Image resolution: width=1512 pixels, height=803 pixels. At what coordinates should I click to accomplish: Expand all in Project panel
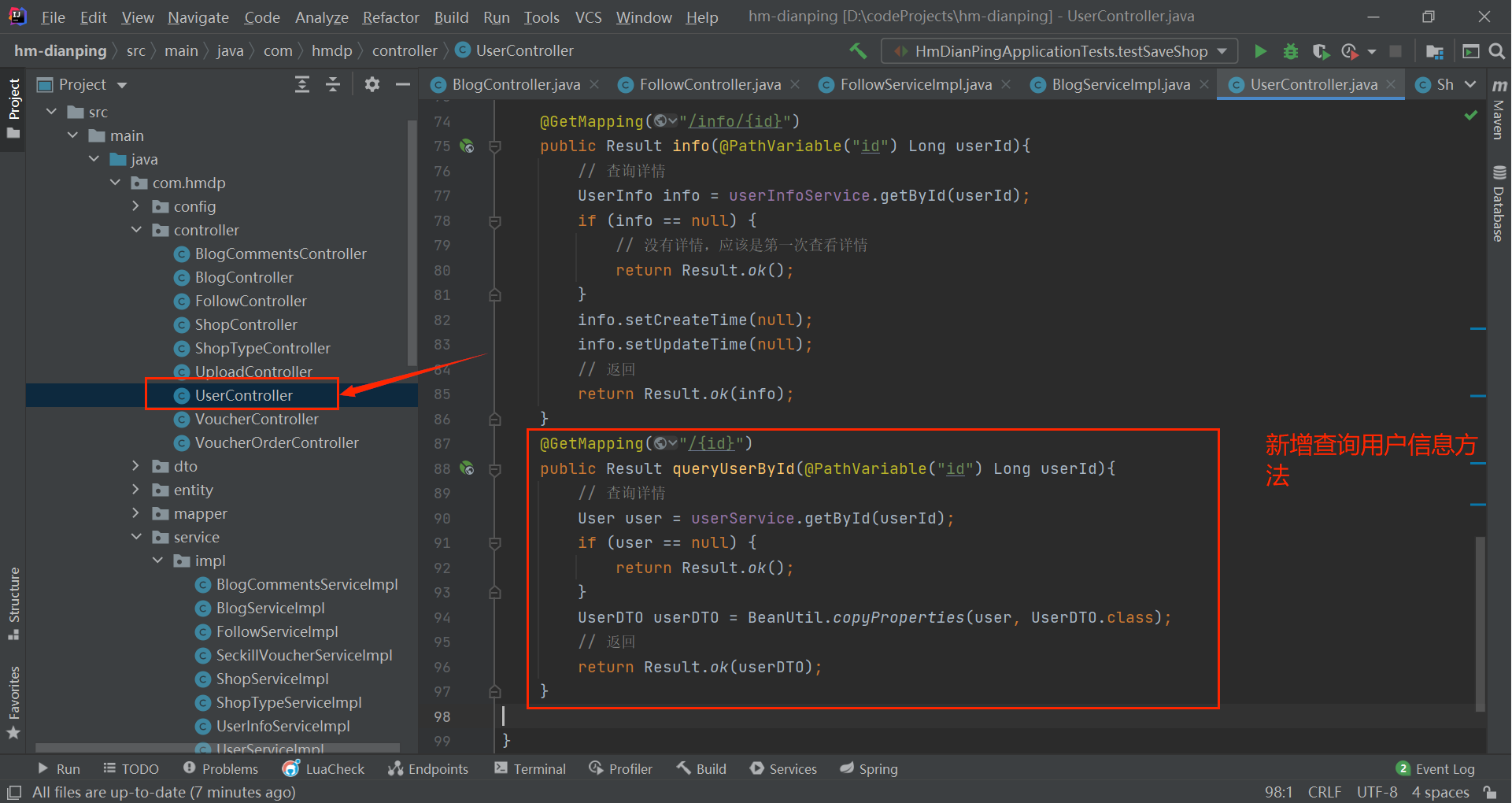click(302, 84)
